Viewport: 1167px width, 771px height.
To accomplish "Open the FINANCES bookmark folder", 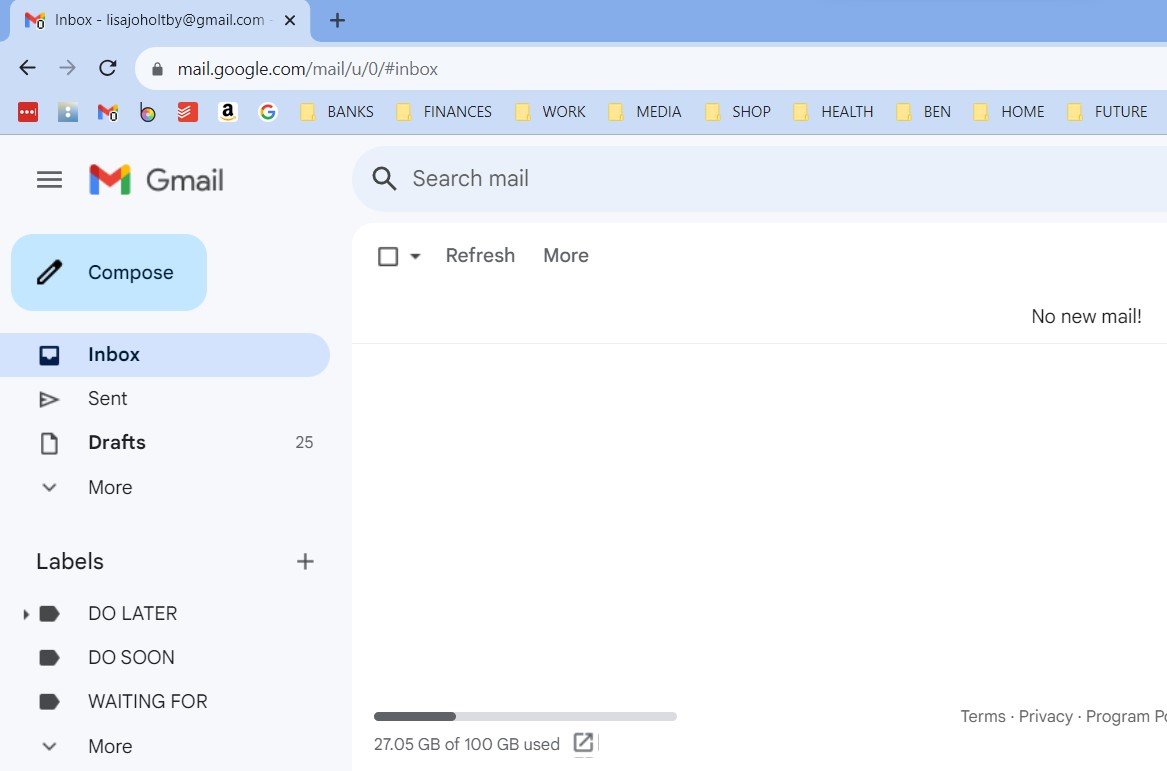I will pos(444,112).
